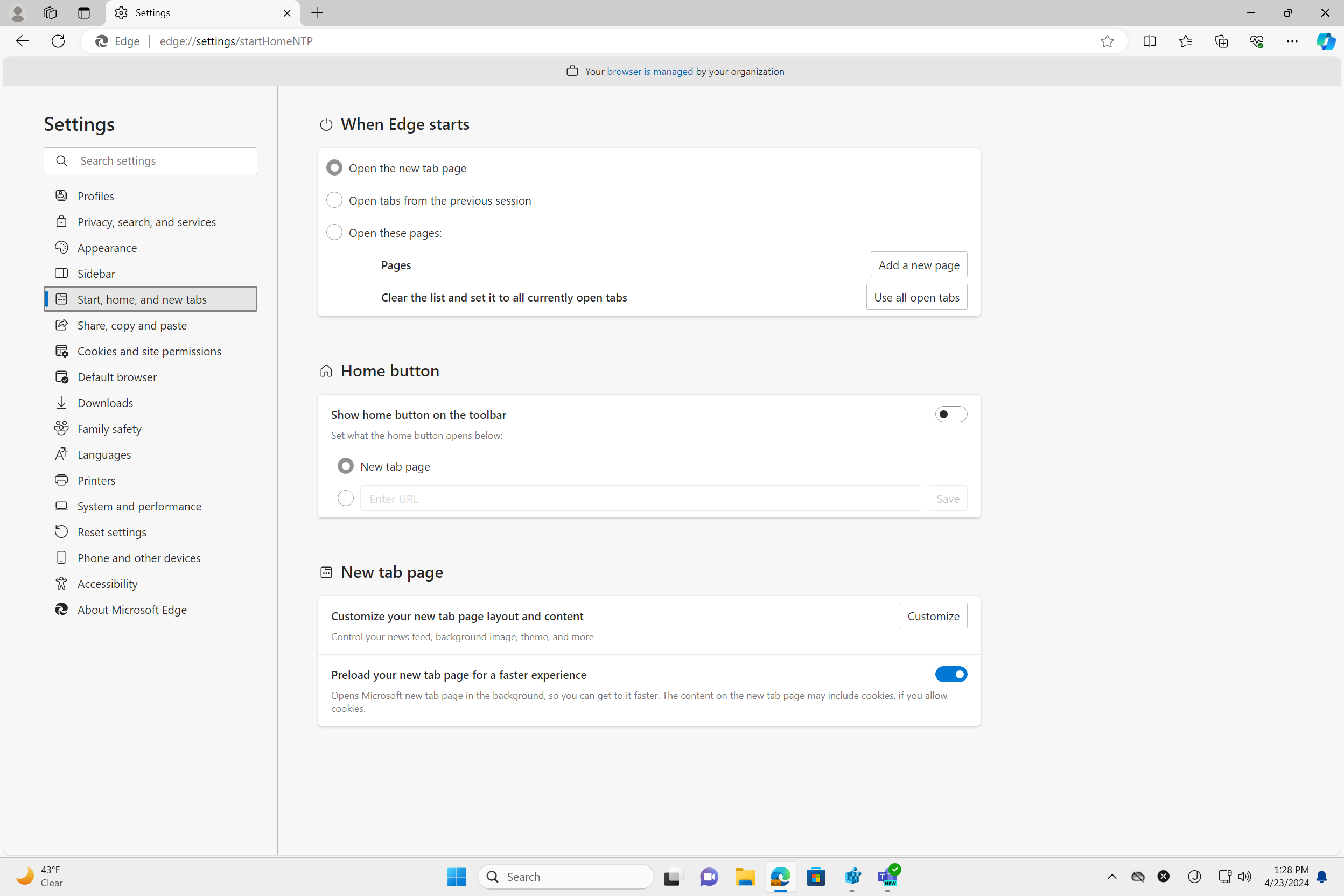Open the Settings and more menu
The image size is (1344, 896).
coord(1292,41)
